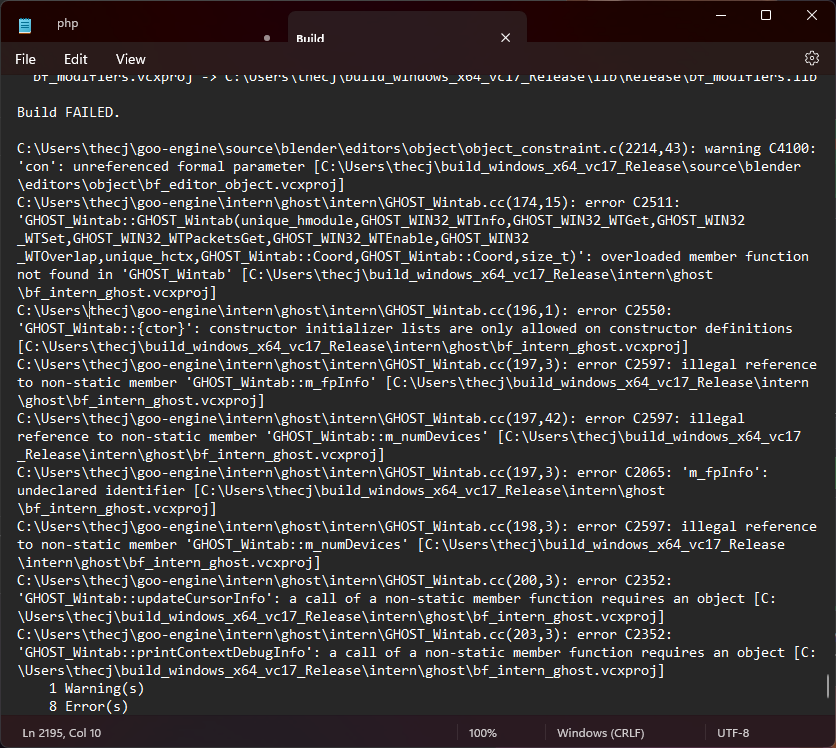Open the File menu

(x=25, y=59)
